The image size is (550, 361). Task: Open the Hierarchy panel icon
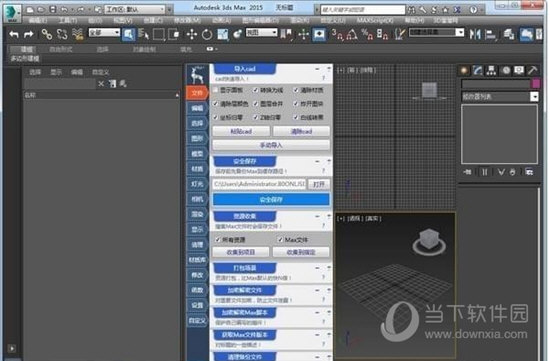(491, 71)
